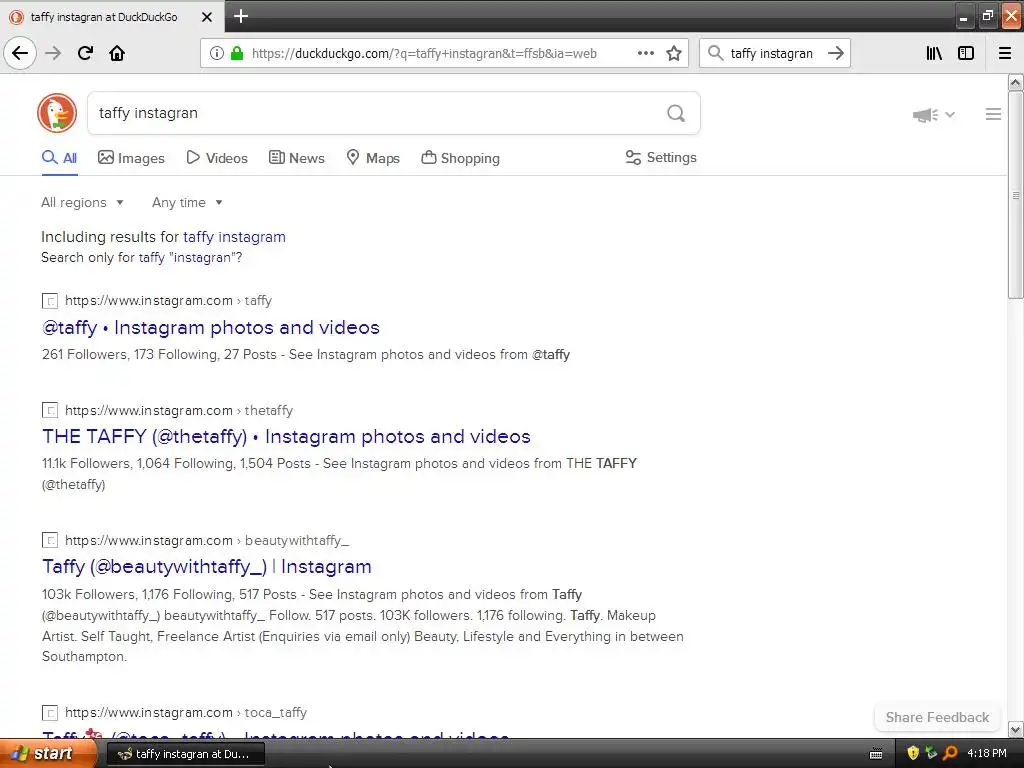This screenshot has width=1024, height=768.
Task: Switch to the Maps tab
Action: [373, 158]
